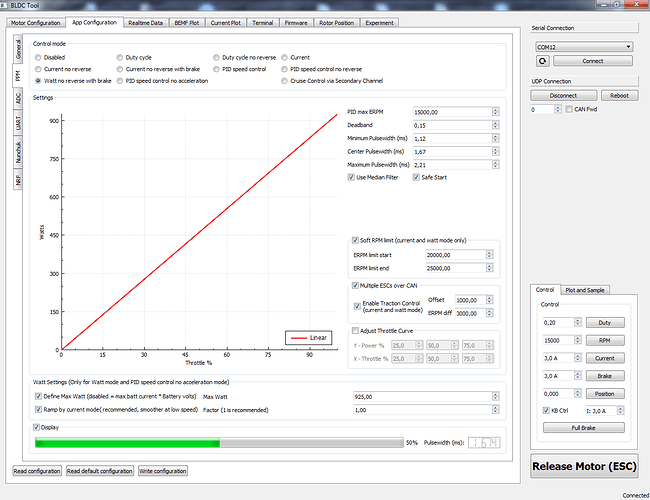Toggle Use Median Filter checkbox

pyautogui.click(x=351, y=177)
